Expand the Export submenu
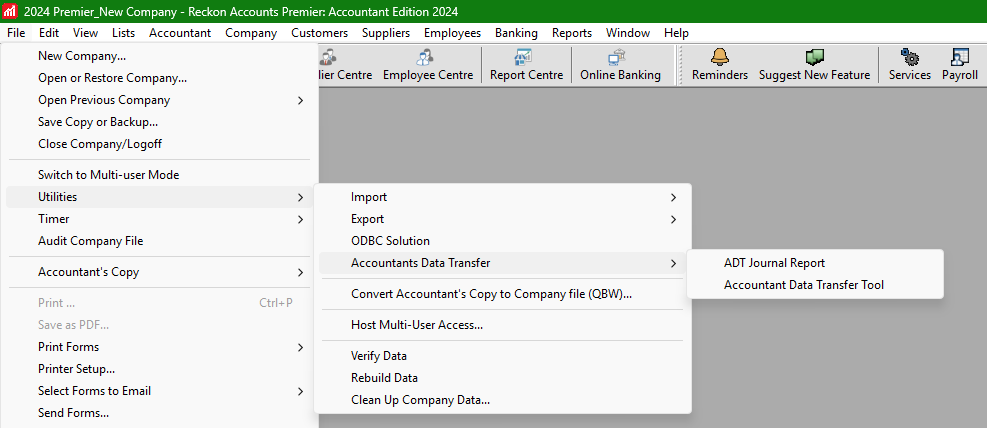987x428 pixels. pyautogui.click(x=367, y=219)
